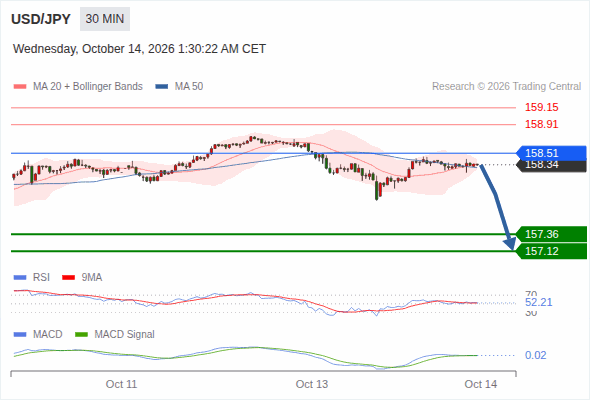Click the 'RSI' legend label
The height and width of the screenshot is (400, 590).
(x=41, y=277)
